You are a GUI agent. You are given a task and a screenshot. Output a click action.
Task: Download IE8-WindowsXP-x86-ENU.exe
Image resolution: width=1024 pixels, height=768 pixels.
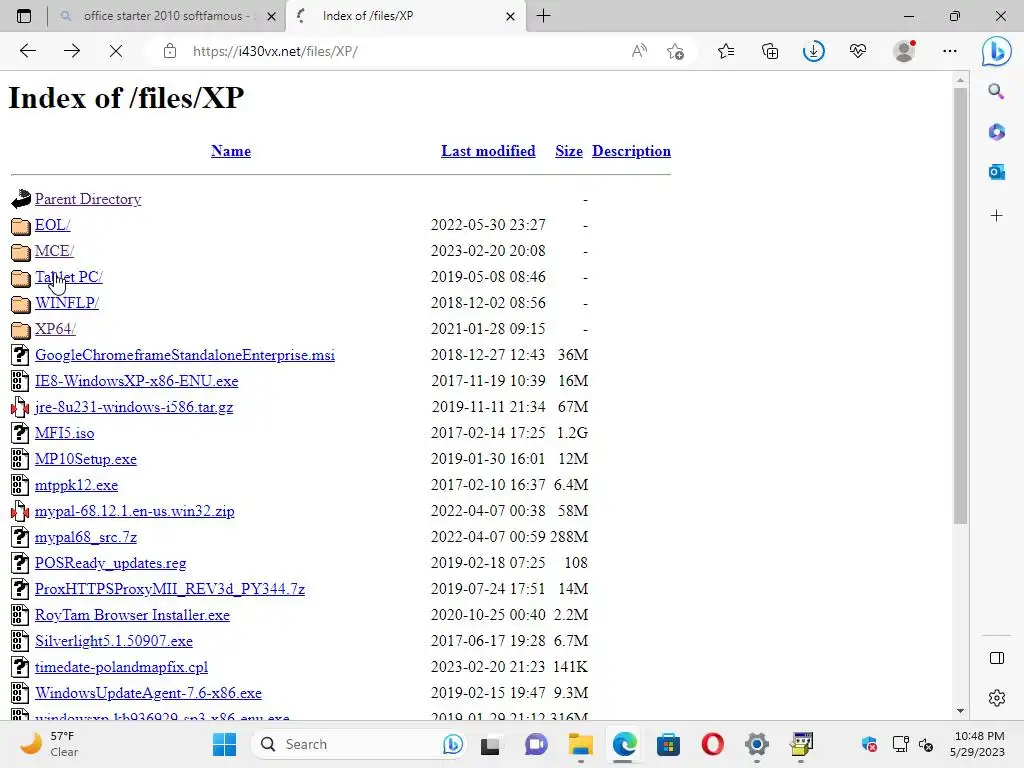[136, 381]
